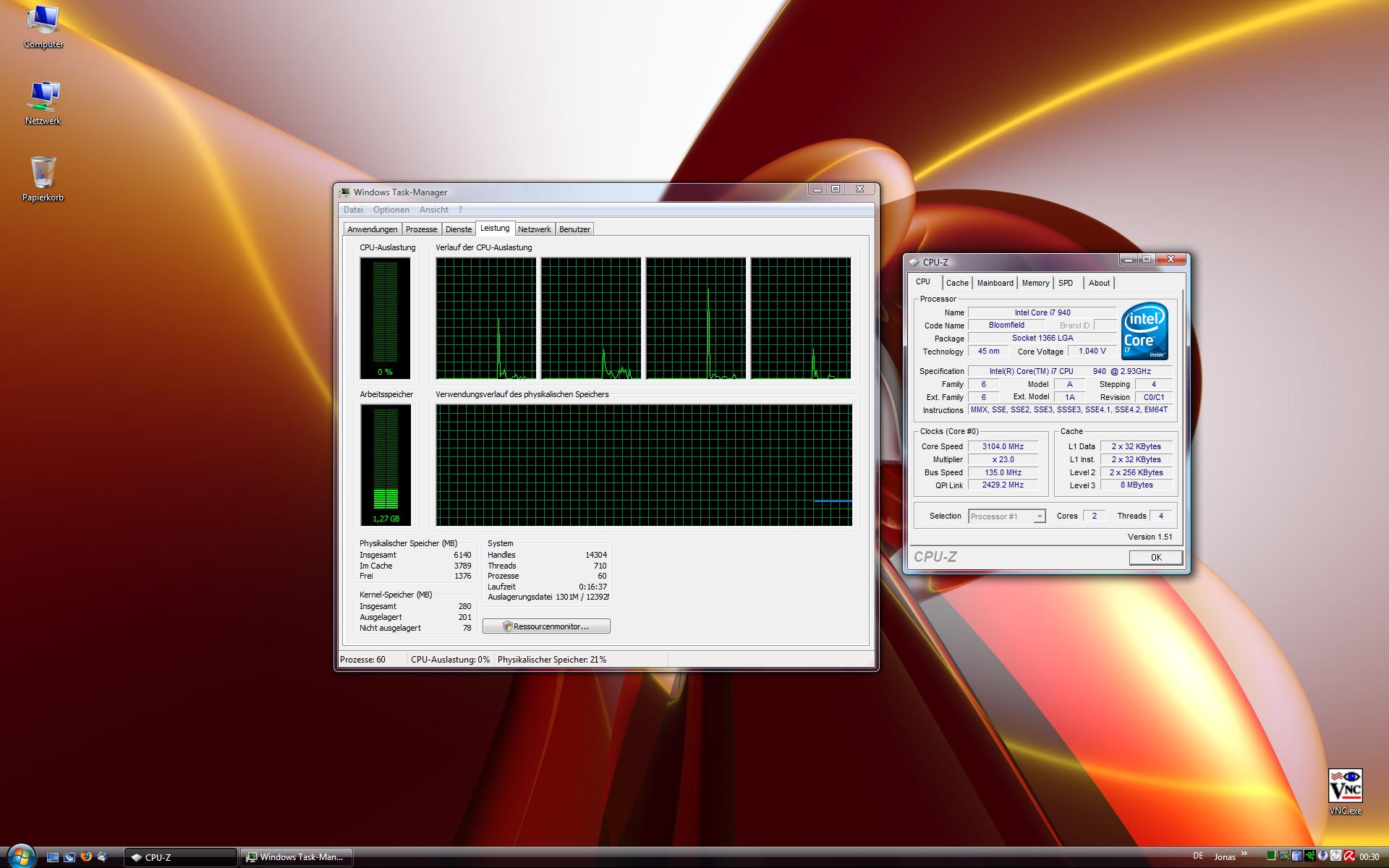Viewport: 1389px width, 868px height.
Task: Click CPU-Z taskbar button
Action: click(179, 857)
